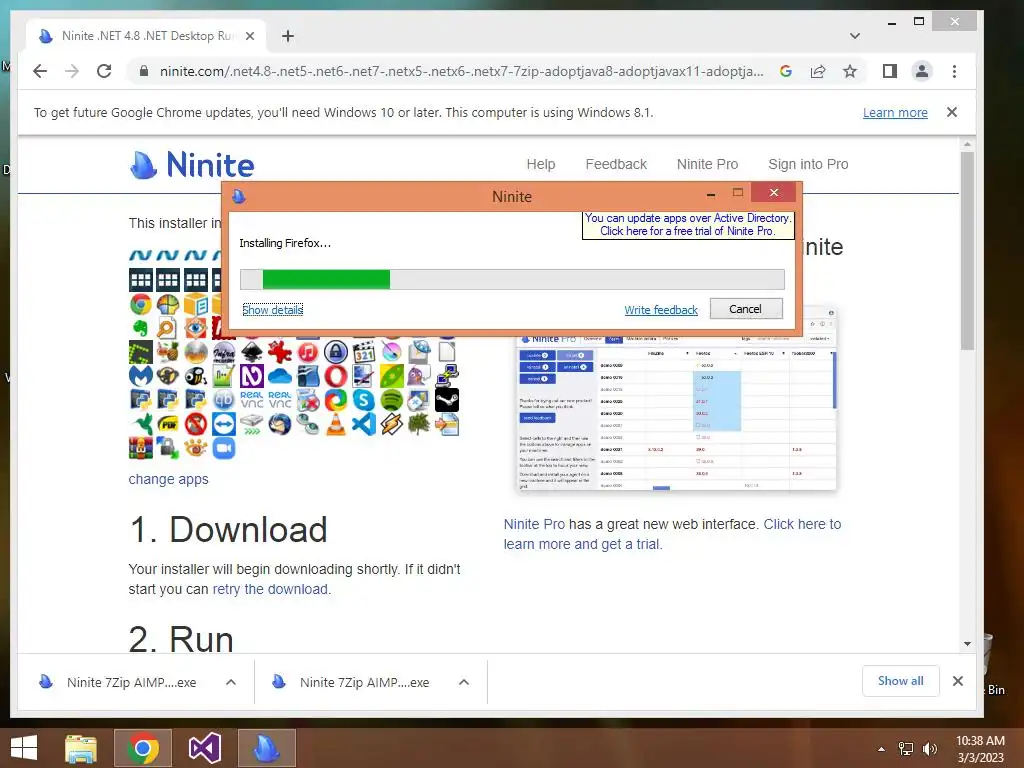The image size is (1024, 768).
Task: Click the TeamViewer icon
Action: click(x=224, y=424)
